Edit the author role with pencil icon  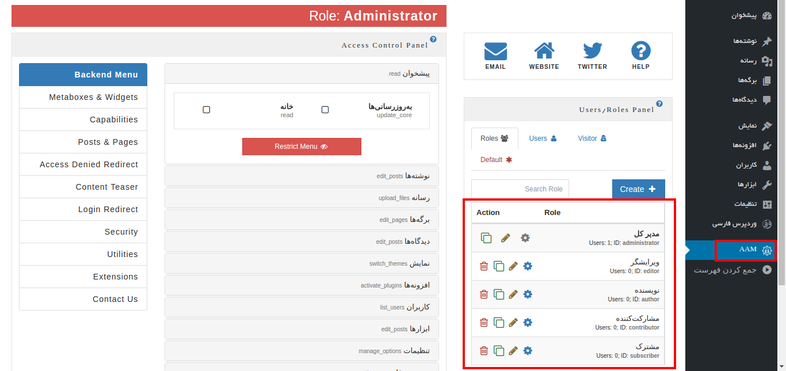513,294
